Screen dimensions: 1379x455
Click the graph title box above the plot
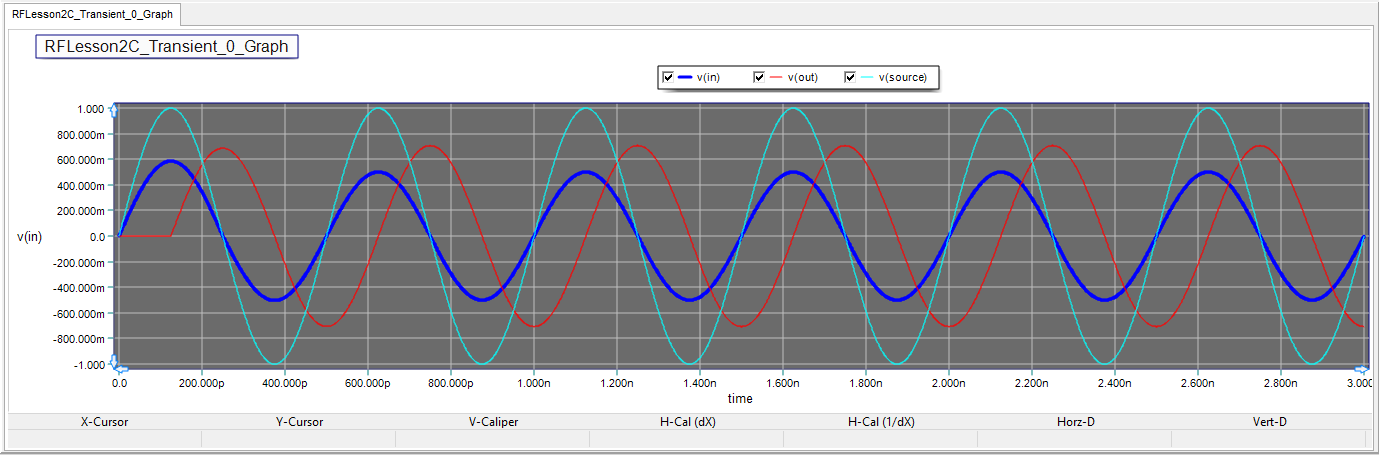[x=167, y=47]
